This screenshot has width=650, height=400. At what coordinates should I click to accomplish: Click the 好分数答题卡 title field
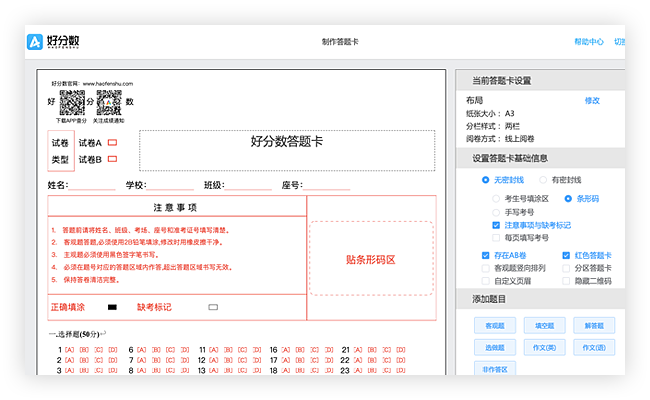coord(286,142)
